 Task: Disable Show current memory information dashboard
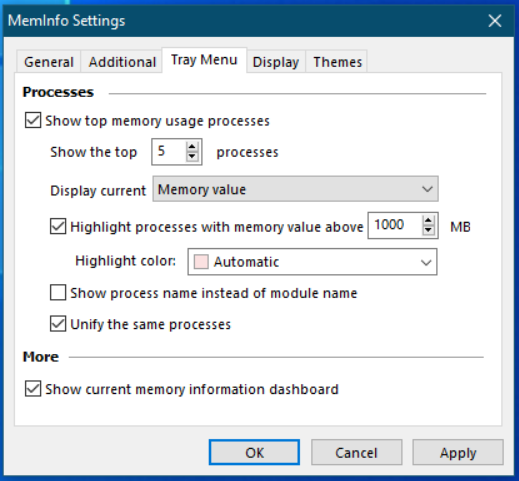coord(33,389)
